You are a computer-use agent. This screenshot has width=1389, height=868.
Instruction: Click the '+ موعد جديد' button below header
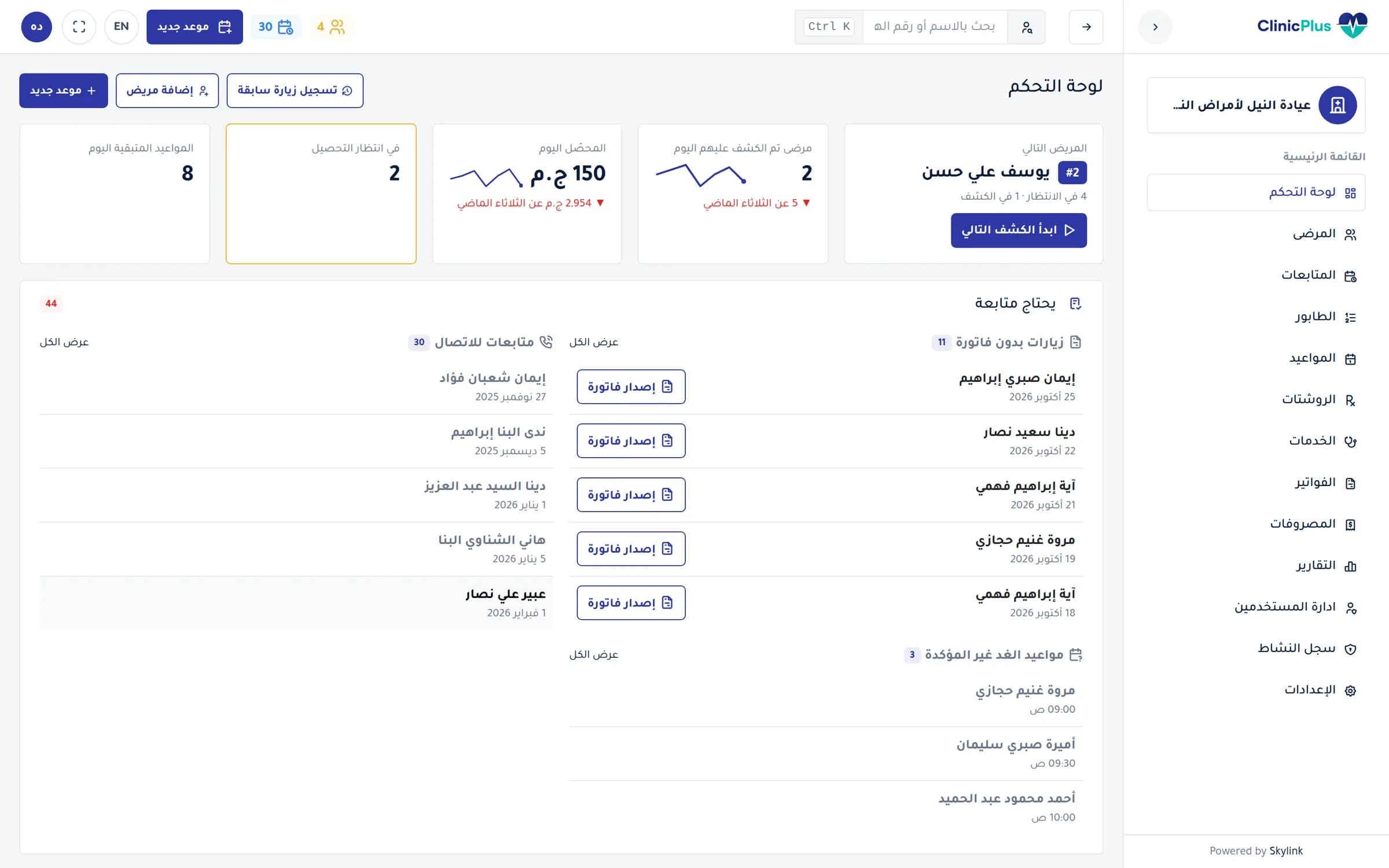point(63,90)
